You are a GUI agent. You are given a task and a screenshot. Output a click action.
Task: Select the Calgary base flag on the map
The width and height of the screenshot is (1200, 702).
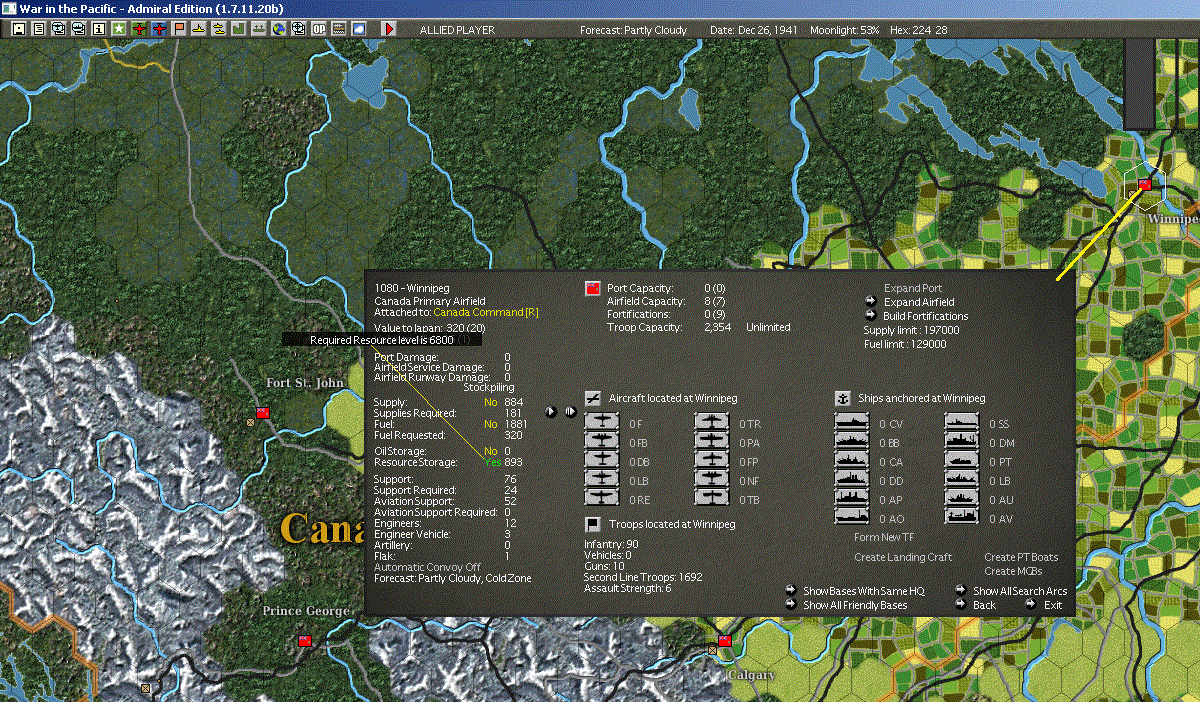724,640
